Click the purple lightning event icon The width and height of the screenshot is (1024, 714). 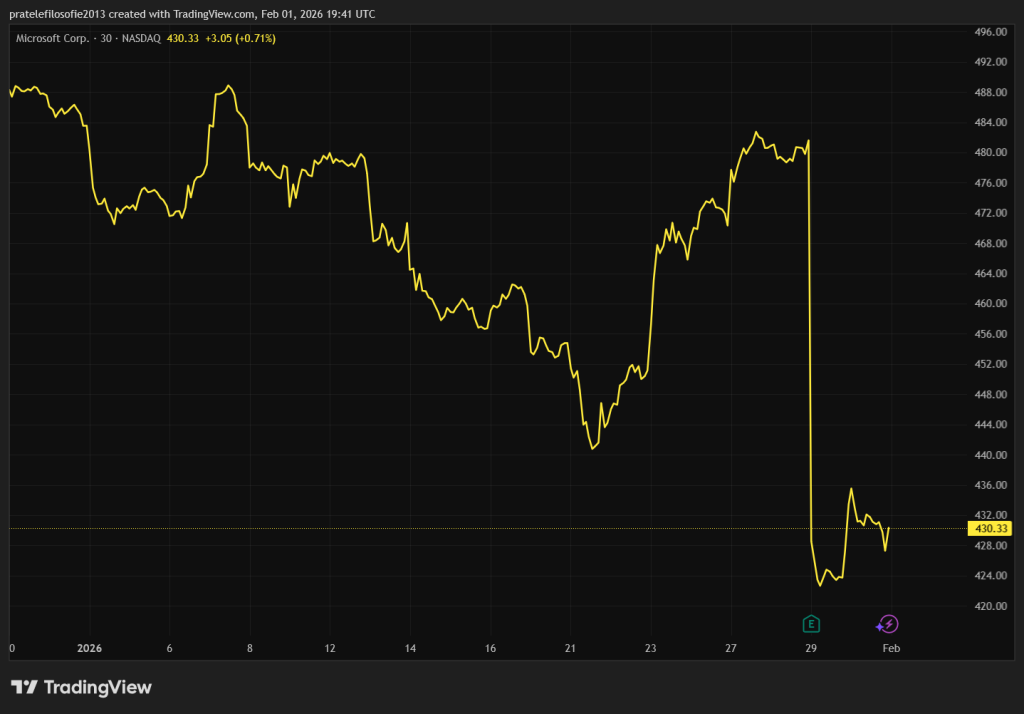pos(888,625)
